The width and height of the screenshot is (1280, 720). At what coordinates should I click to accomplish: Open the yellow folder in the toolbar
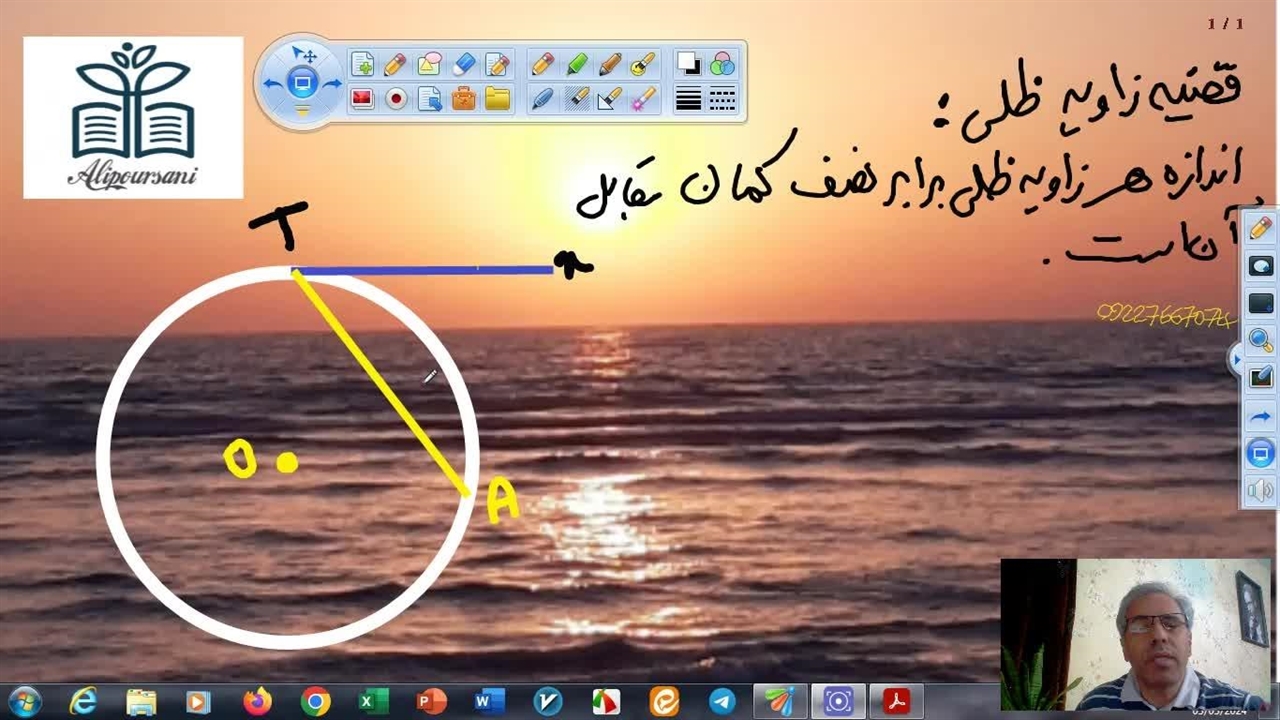[497, 99]
